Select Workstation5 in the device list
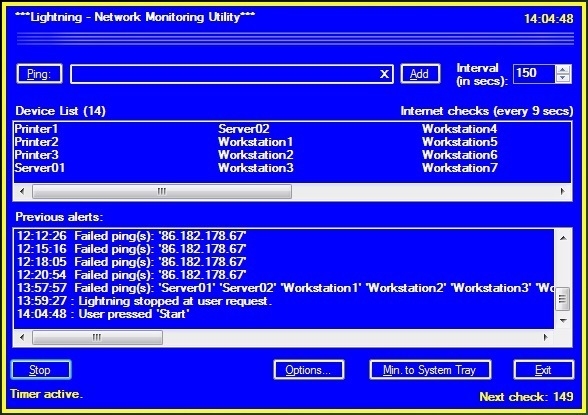The width and height of the screenshot is (588, 415). click(459, 142)
